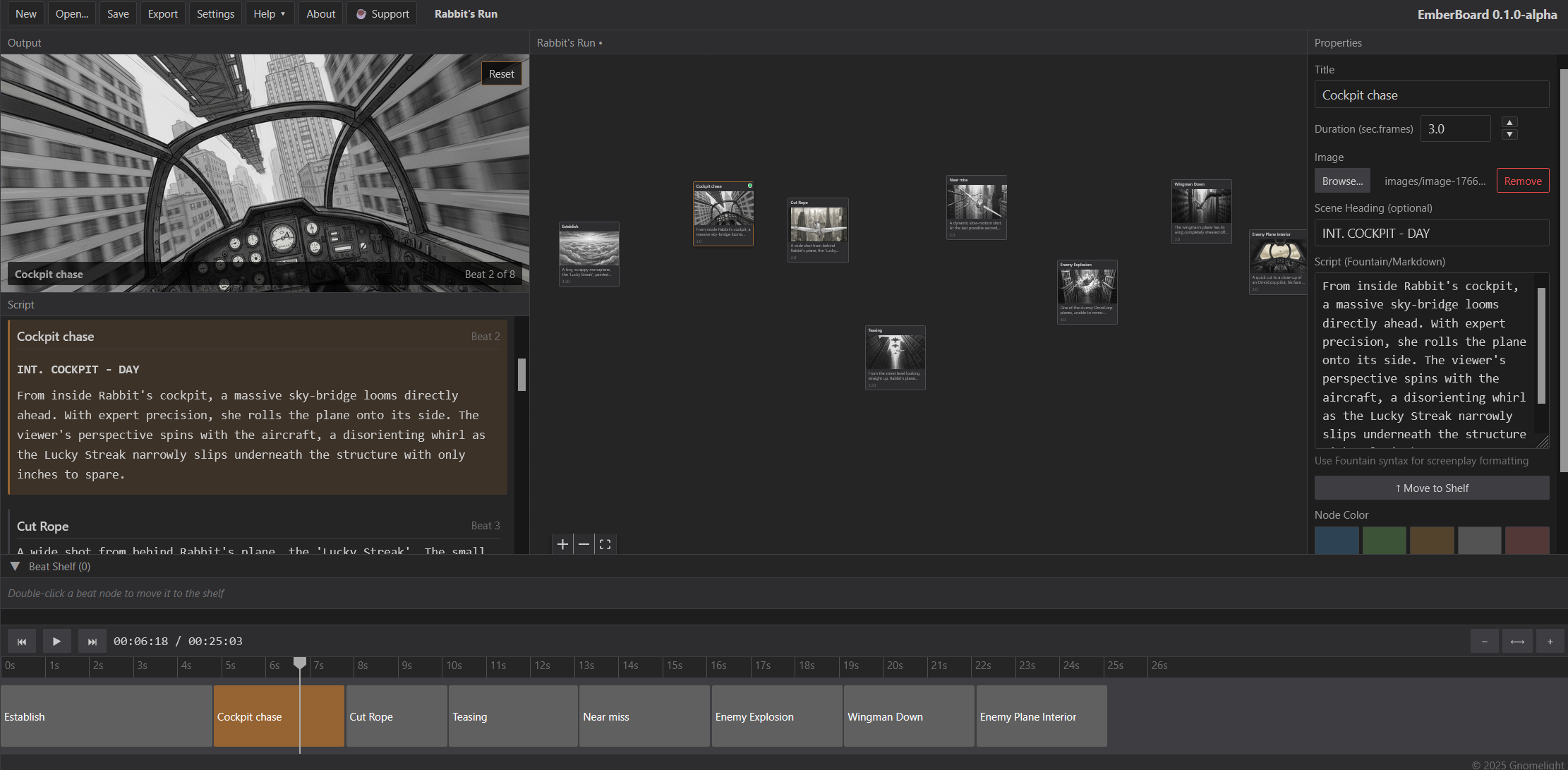Collapse the Beat Shelf panel

coord(15,566)
